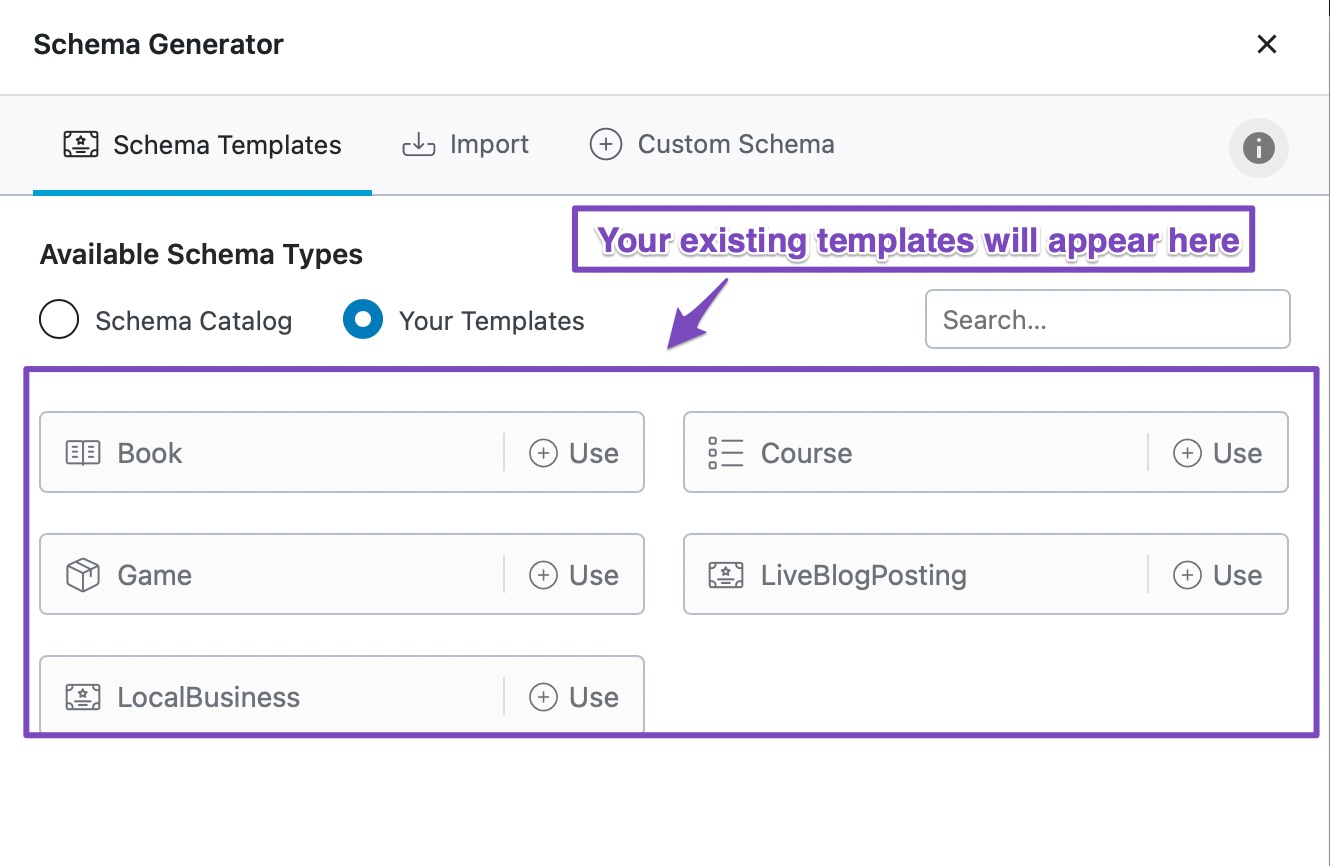This screenshot has width=1330, height=866.
Task: Click the Game box icon
Action: click(x=83, y=575)
